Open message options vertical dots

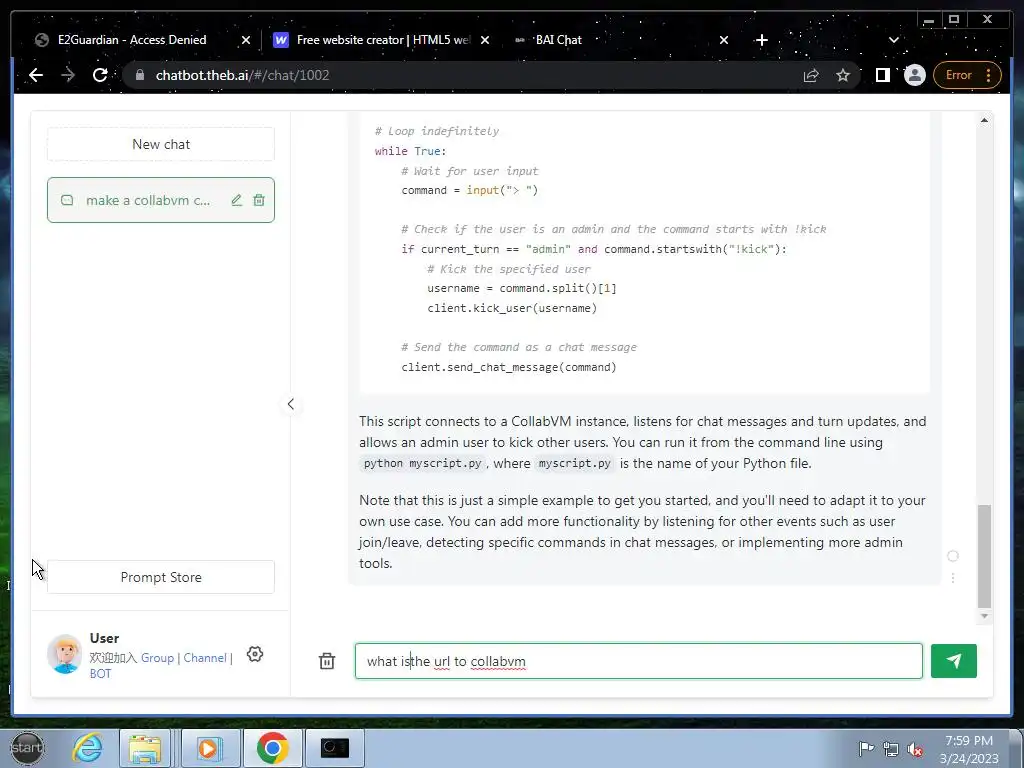pos(953,578)
